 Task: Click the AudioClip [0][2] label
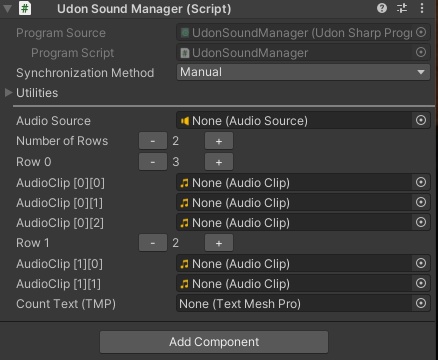click(60, 223)
